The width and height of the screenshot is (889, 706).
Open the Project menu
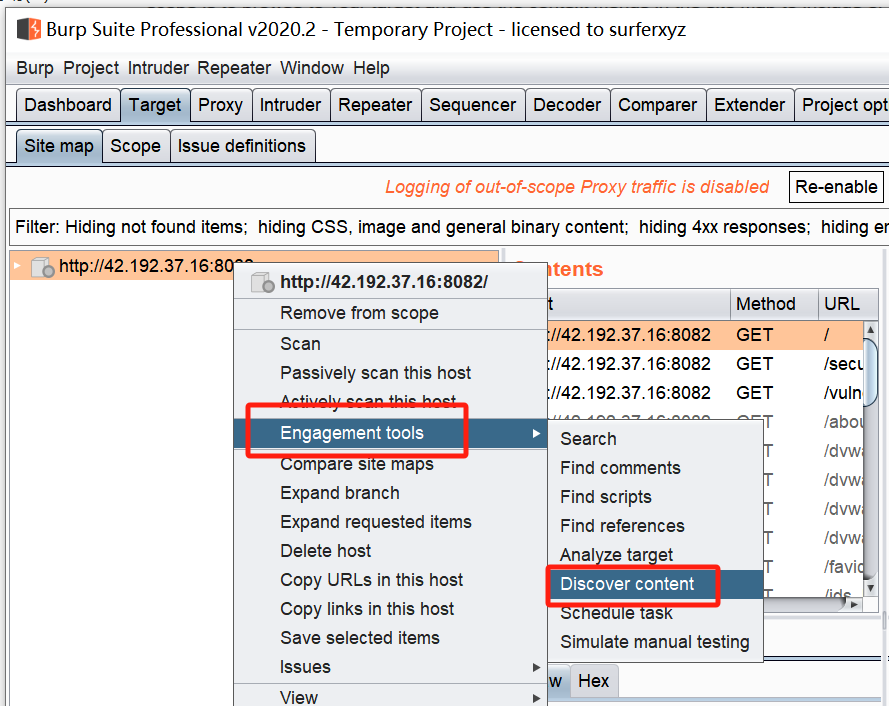[x=91, y=68]
